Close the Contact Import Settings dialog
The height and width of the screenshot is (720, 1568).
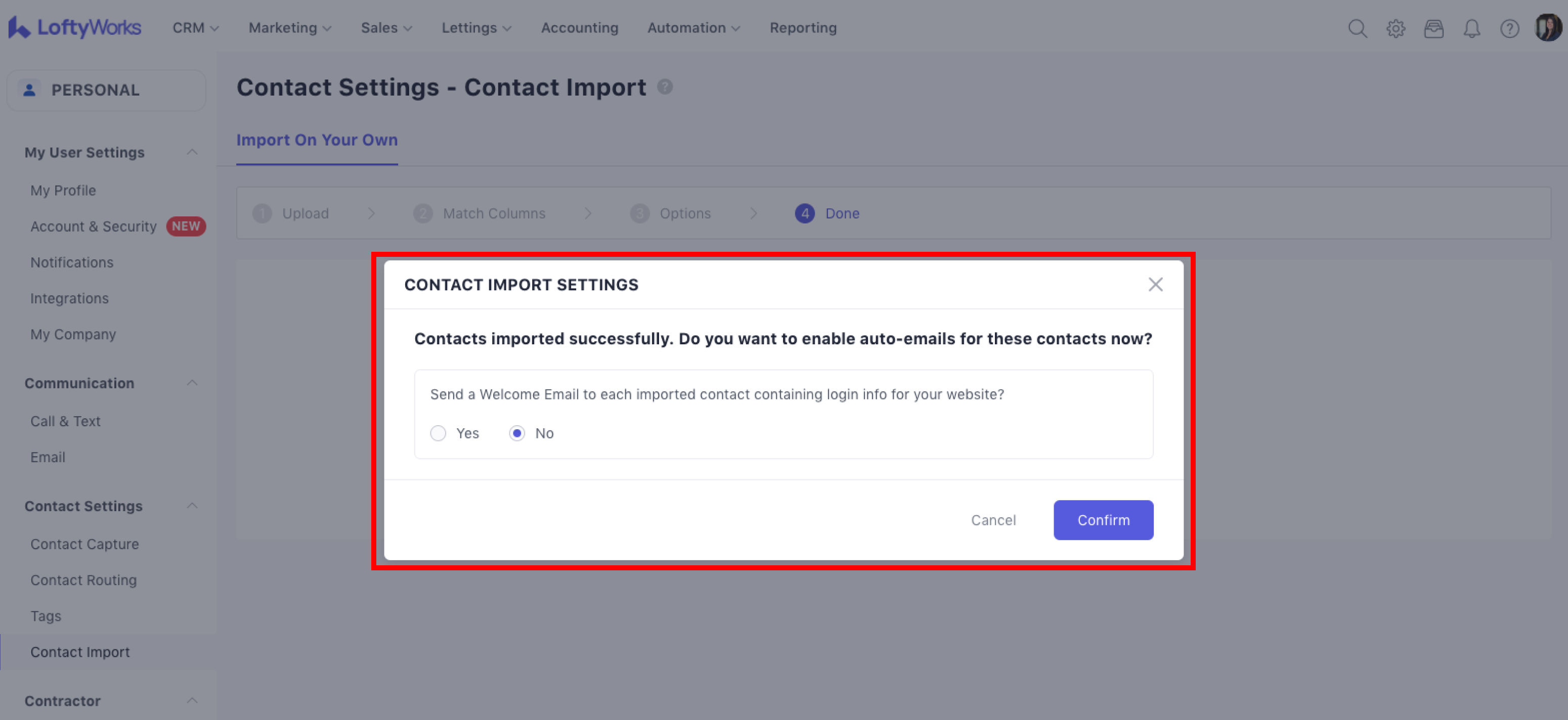tap(1155, 284)
